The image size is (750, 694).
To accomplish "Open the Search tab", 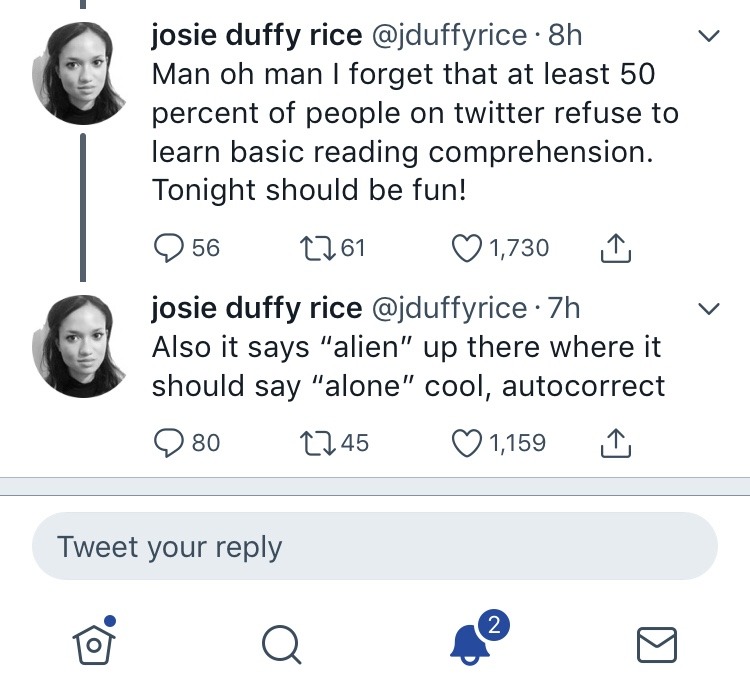I will pyautogui.click(x=282, y=645).
